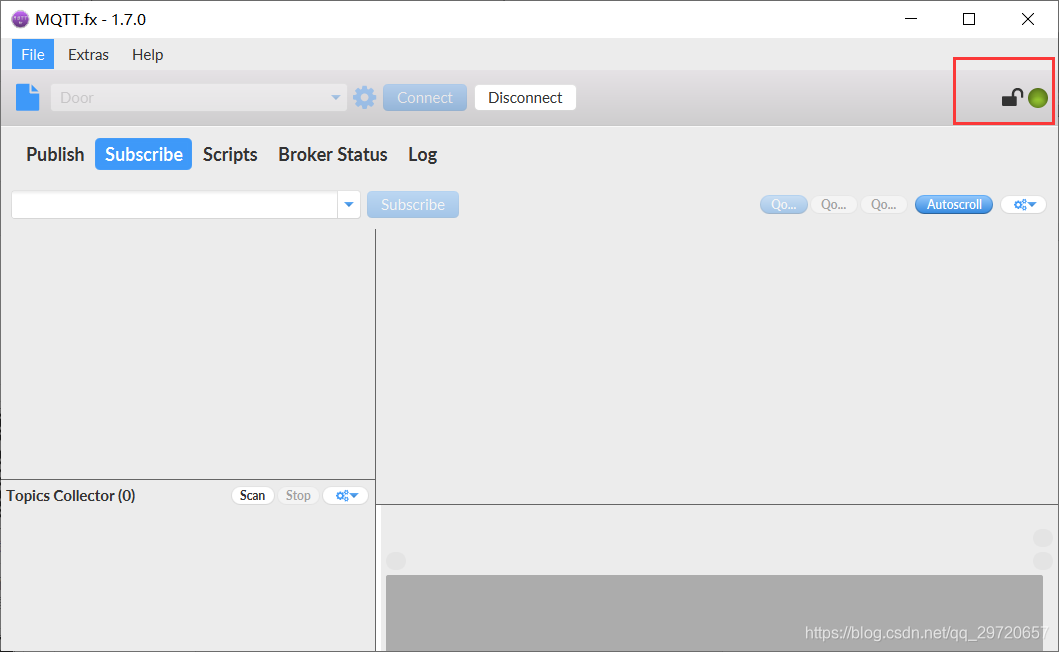
Task: Toggle the first Qo... QoS level button
Action: 783,204
